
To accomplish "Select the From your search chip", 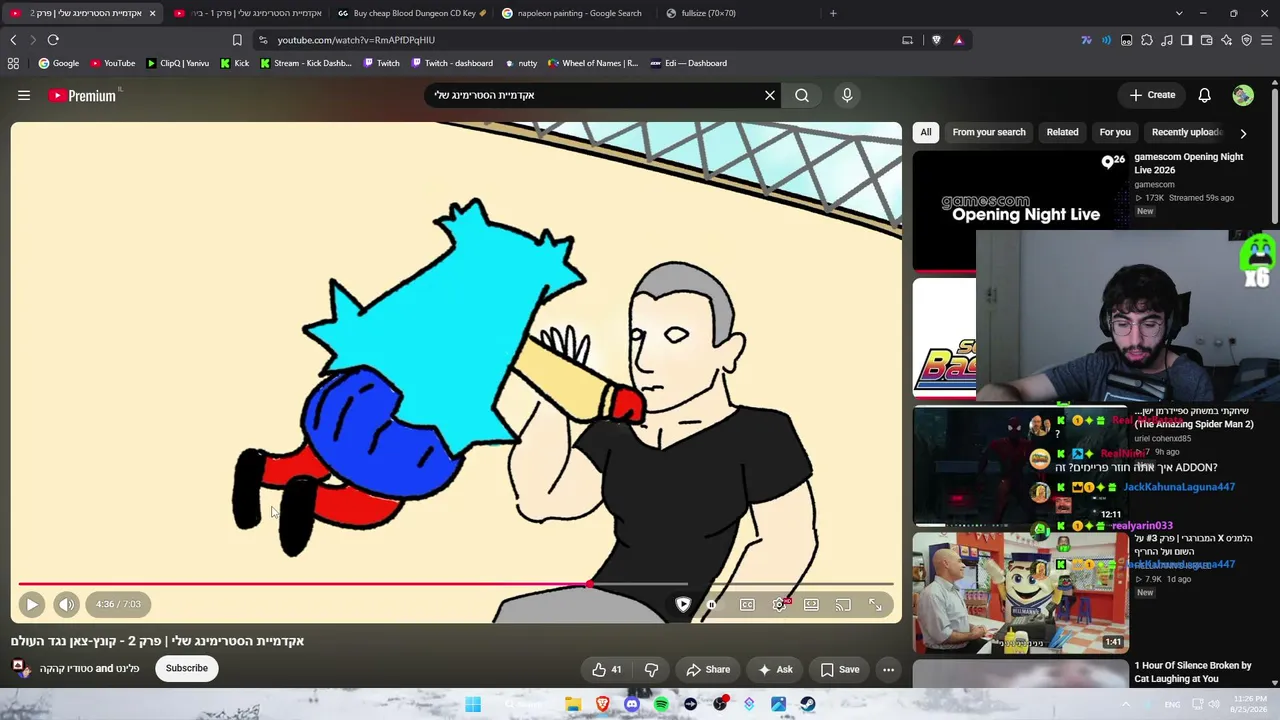I will pyautogui.click(x=989, y=132).
